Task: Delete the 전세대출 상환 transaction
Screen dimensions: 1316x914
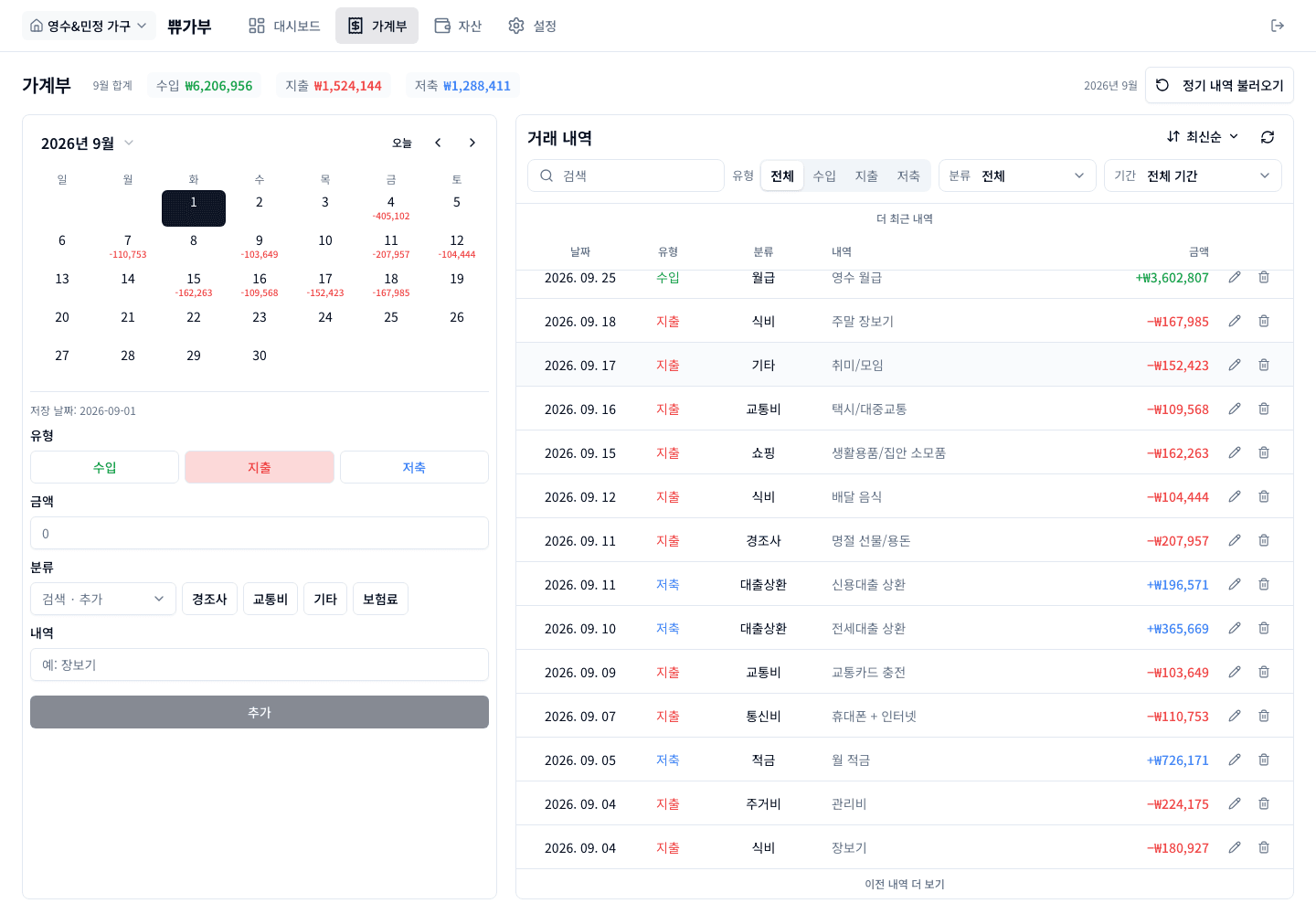Action: click(x=1264, y=628)
